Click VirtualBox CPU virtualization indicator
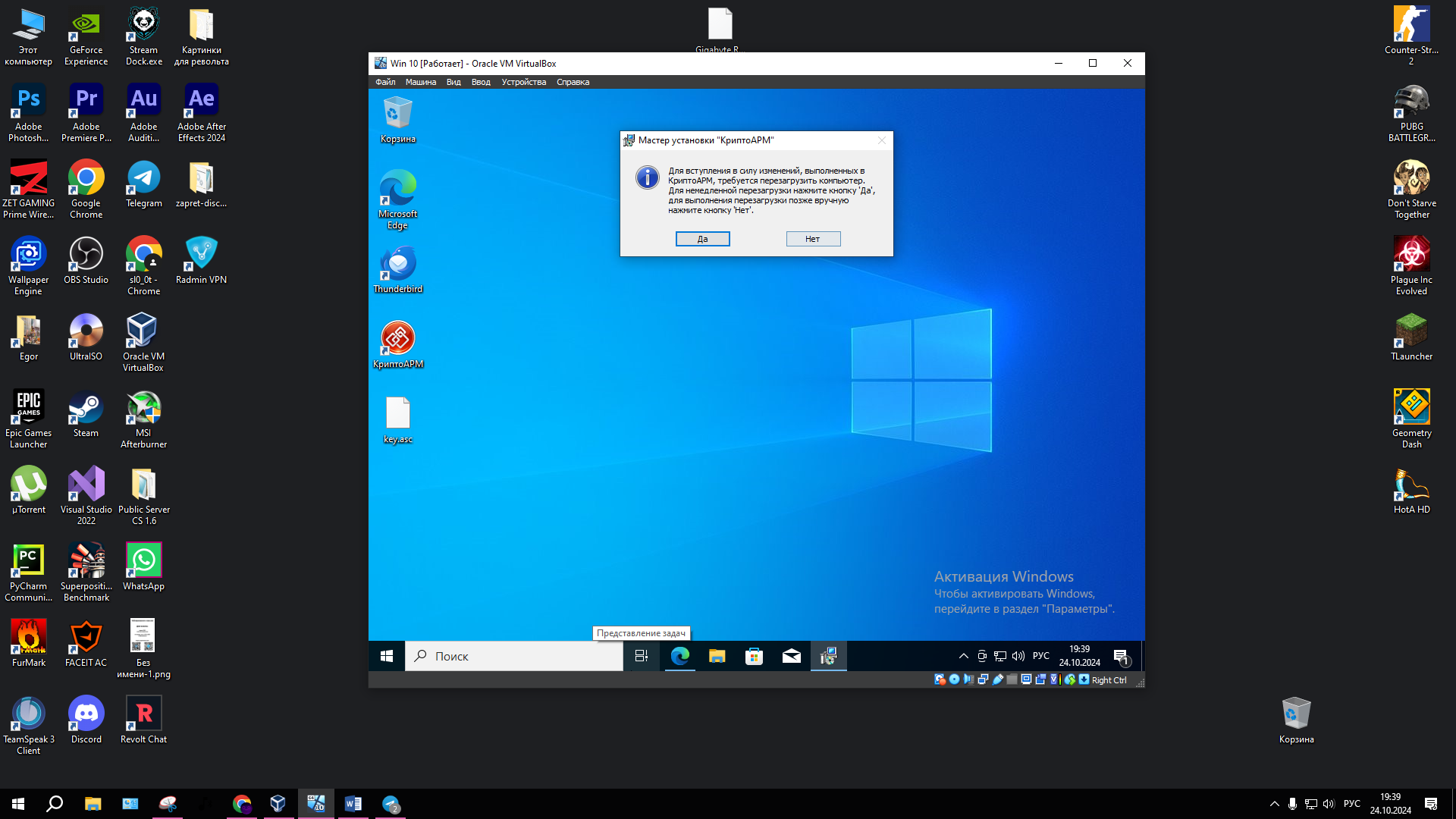 click(x=1054, y=679)
